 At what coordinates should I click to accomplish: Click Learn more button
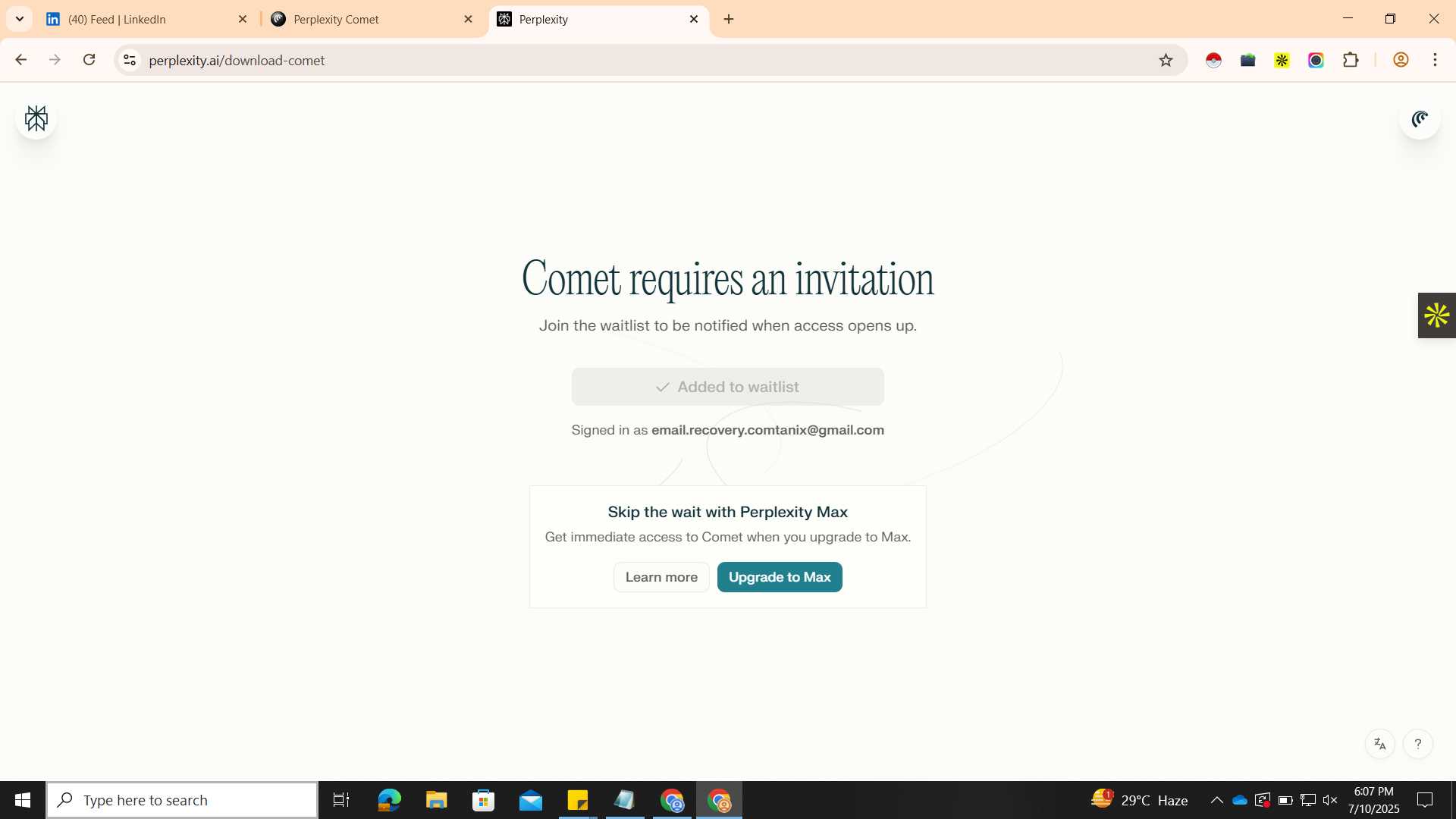point(661,577)
